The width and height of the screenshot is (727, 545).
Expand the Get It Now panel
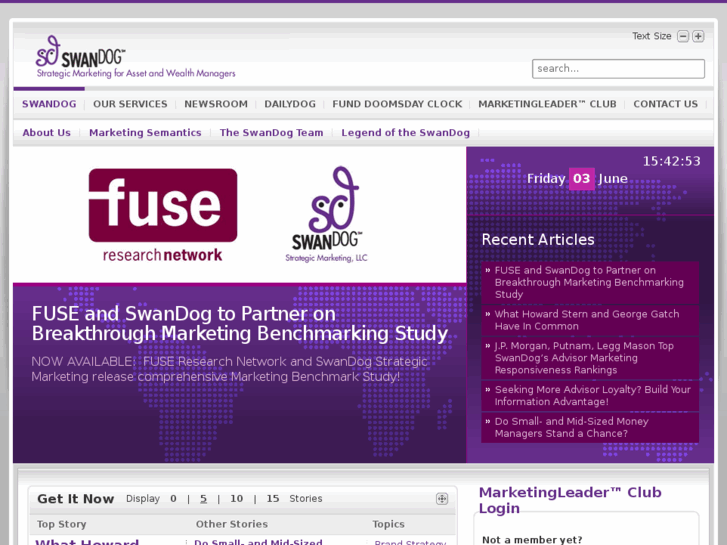click(x=442, y=499)
